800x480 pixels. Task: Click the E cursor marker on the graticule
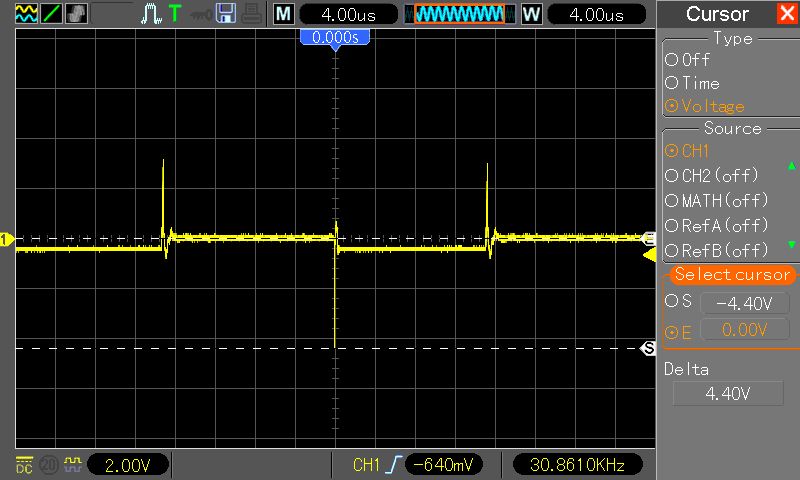point(649,238)
